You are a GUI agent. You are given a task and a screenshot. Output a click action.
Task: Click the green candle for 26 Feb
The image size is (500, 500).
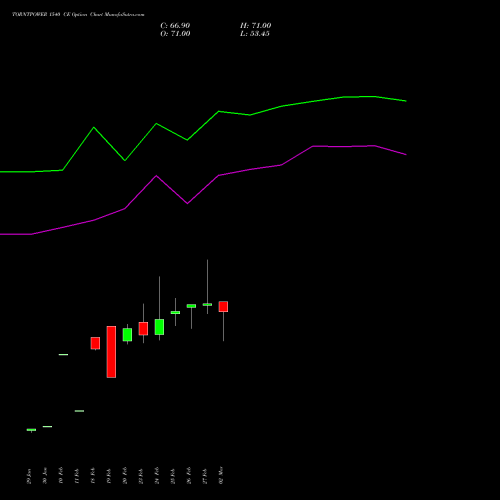coord(191,306)
